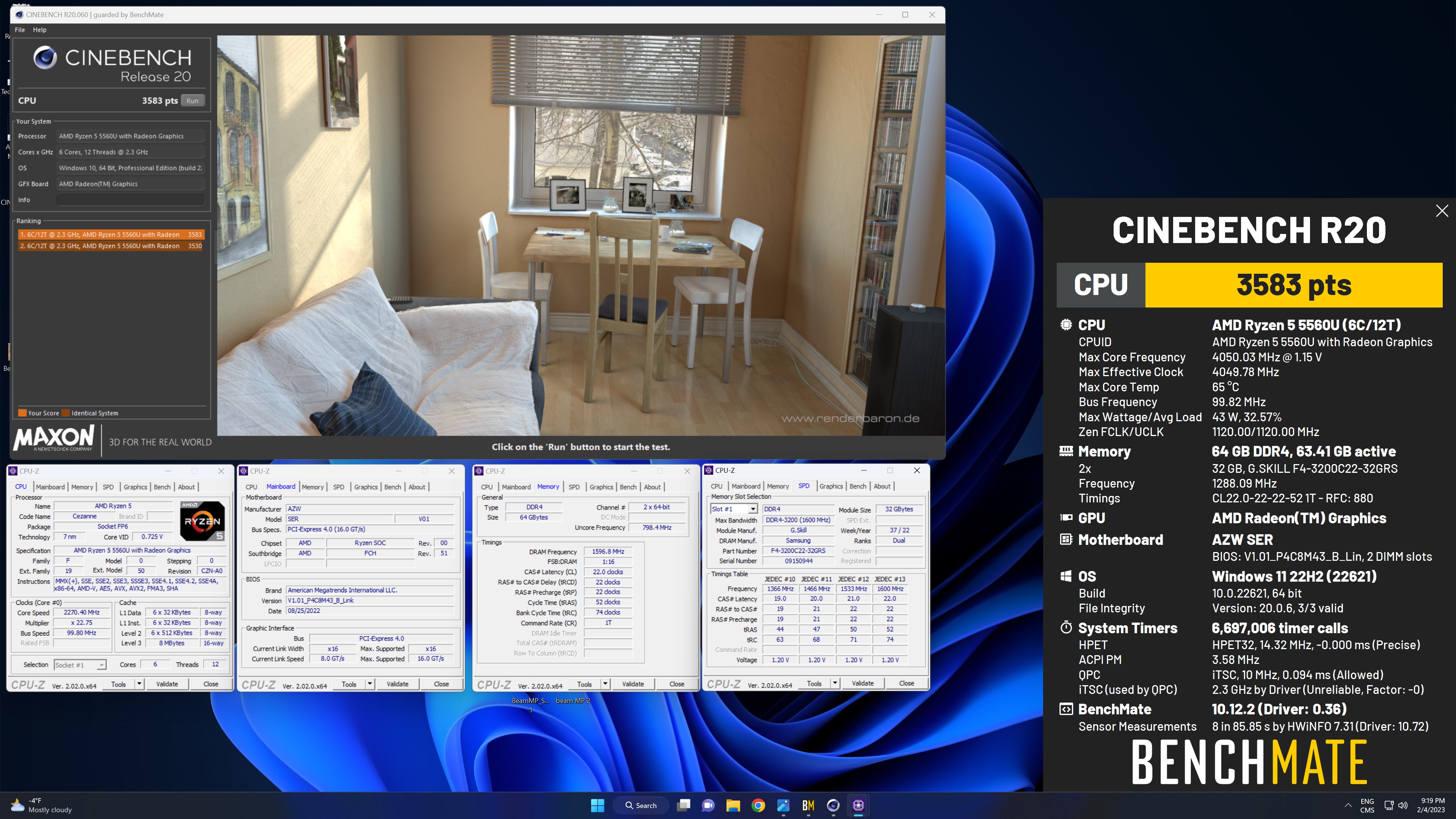1456x819 pixels.
Task: Select beam MP 2 desktop shortcut
Action: (x=573, y=701)
